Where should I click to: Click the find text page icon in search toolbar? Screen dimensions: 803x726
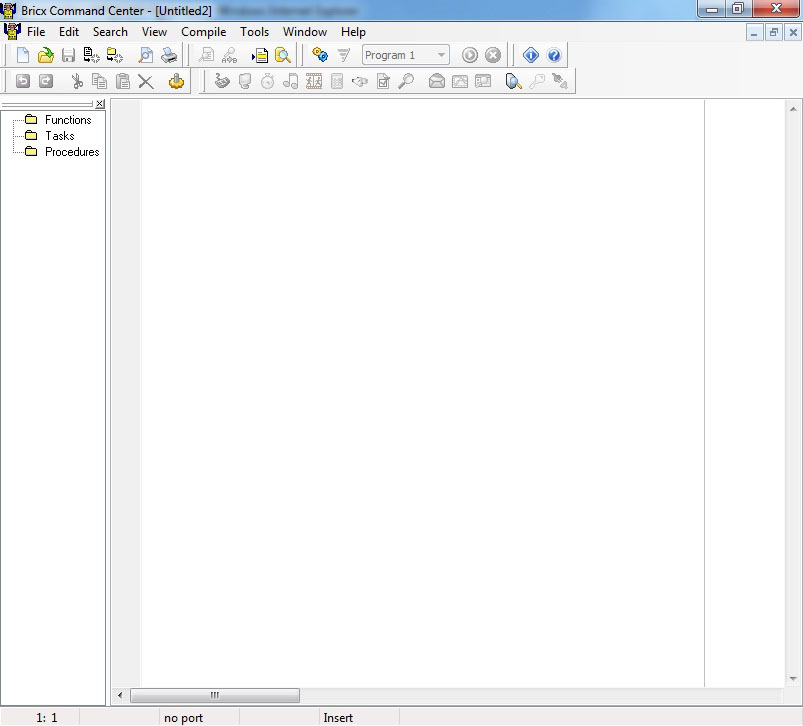[206, 55]
